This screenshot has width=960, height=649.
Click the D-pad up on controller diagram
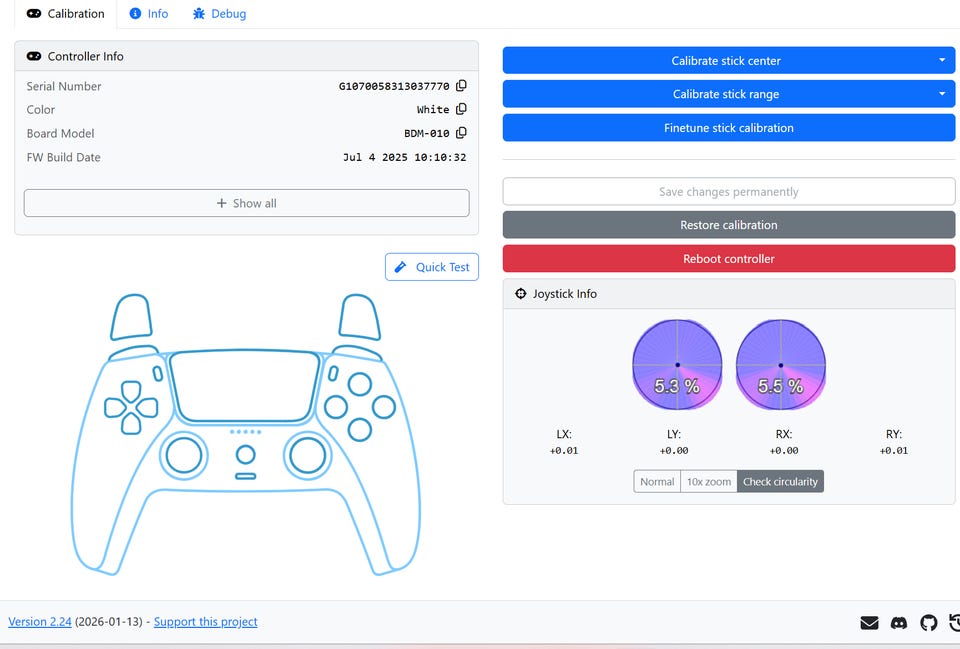tap(131, 391)
